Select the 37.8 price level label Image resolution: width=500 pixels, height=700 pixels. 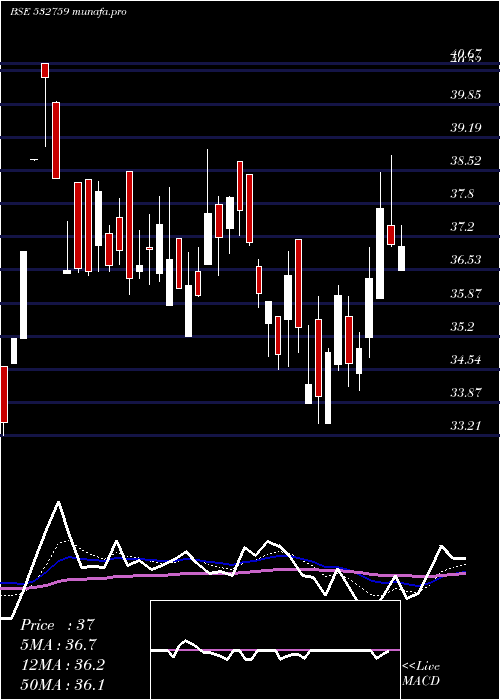click(462, 194)
